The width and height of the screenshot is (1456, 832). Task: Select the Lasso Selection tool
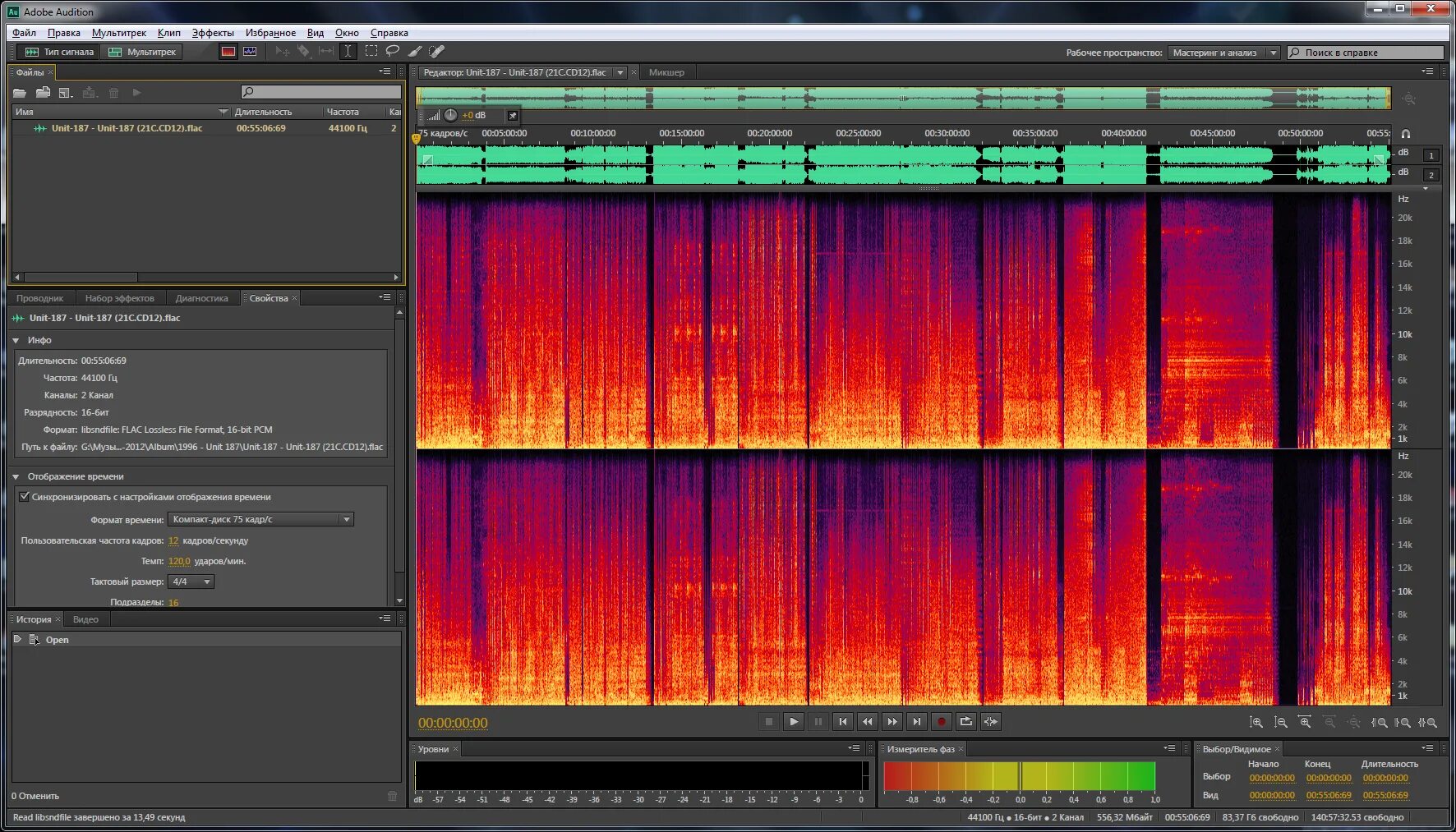pyautogui.click(x=393, y=52)
